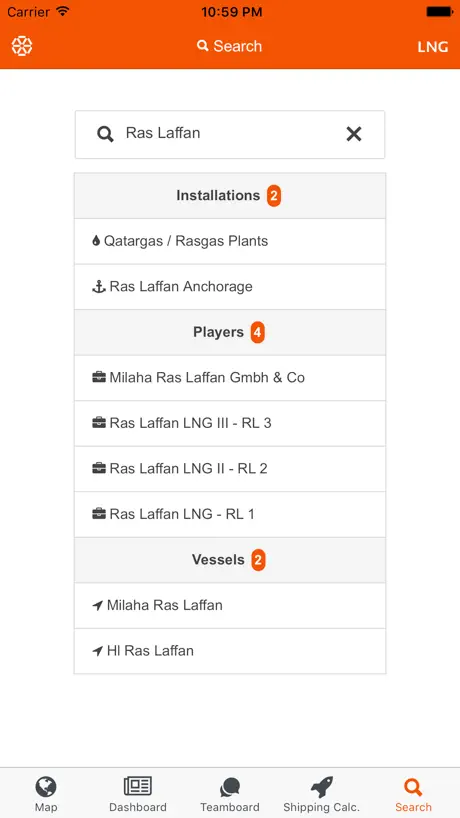
Task: Open the Dashboard tab
Action: 138,793
